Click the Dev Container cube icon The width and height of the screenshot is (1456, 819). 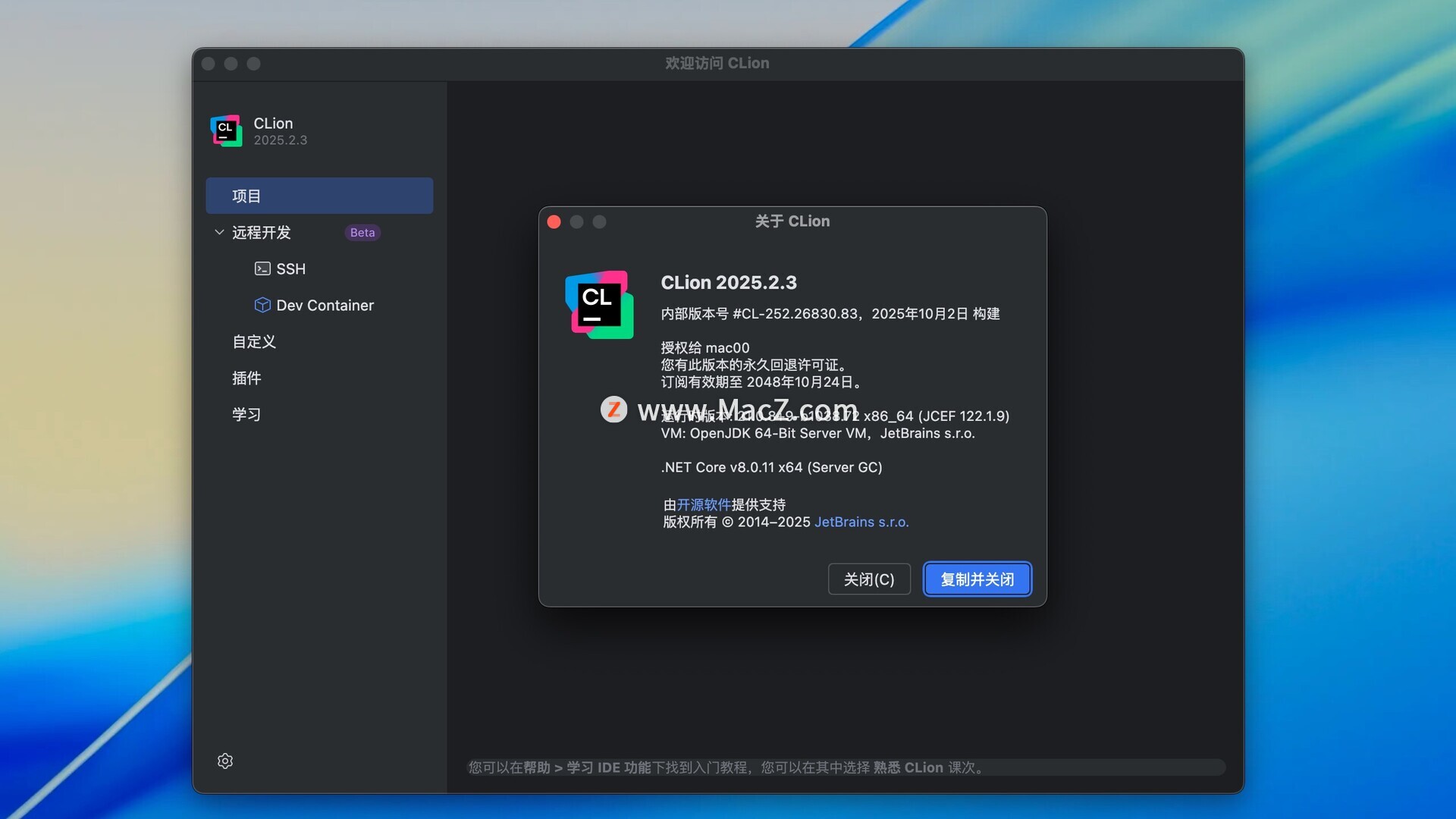(262, 305)
